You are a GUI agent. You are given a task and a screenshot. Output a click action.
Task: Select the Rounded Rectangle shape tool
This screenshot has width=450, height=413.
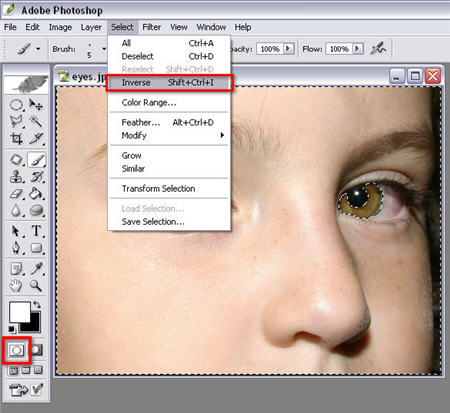[x=36, y=248]
